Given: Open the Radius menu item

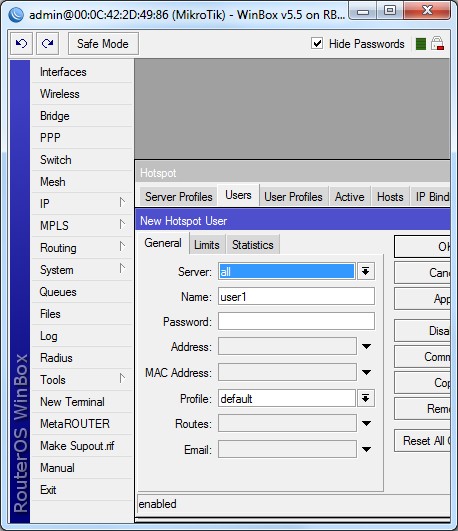Looking at the screenshot, I should (82, 358).
